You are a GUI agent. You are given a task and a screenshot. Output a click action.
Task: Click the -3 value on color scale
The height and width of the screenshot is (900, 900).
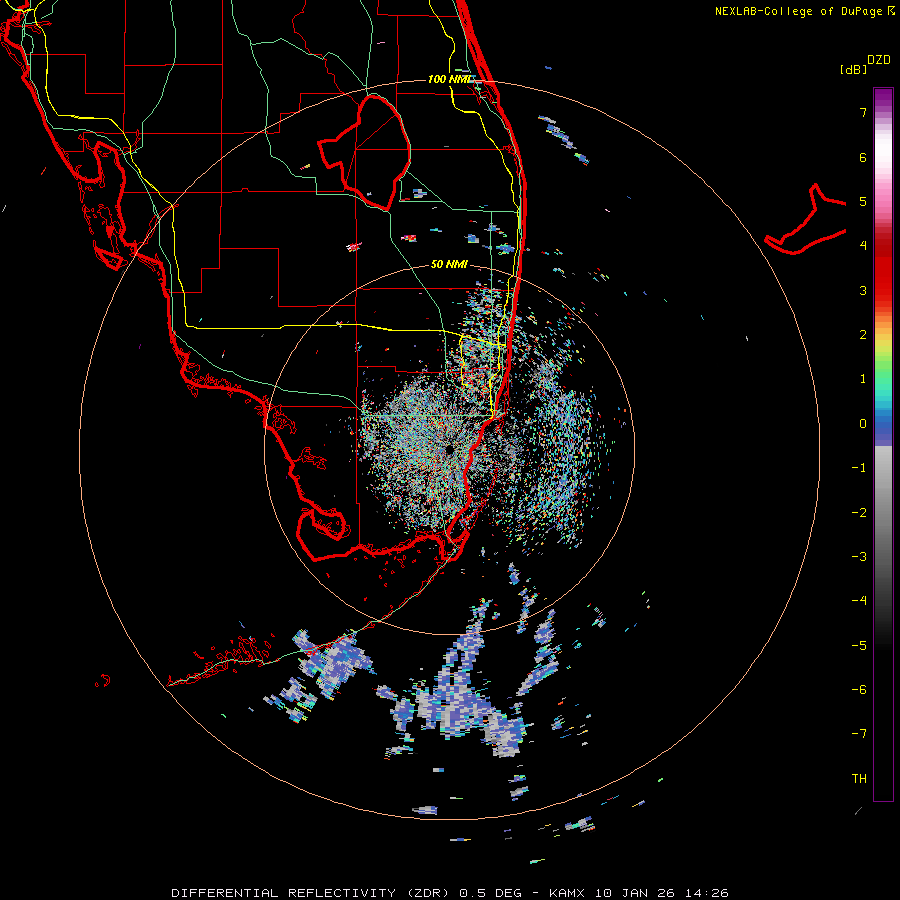[x=859, y=557]
